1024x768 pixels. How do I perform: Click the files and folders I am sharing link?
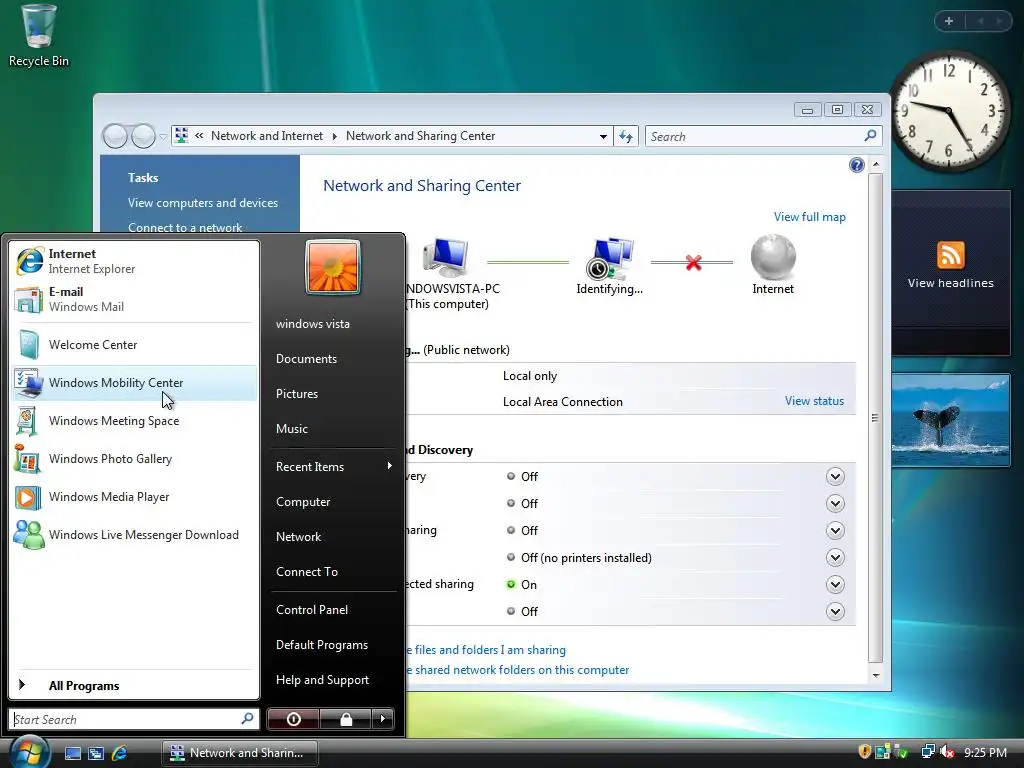(x=486, y=650)
